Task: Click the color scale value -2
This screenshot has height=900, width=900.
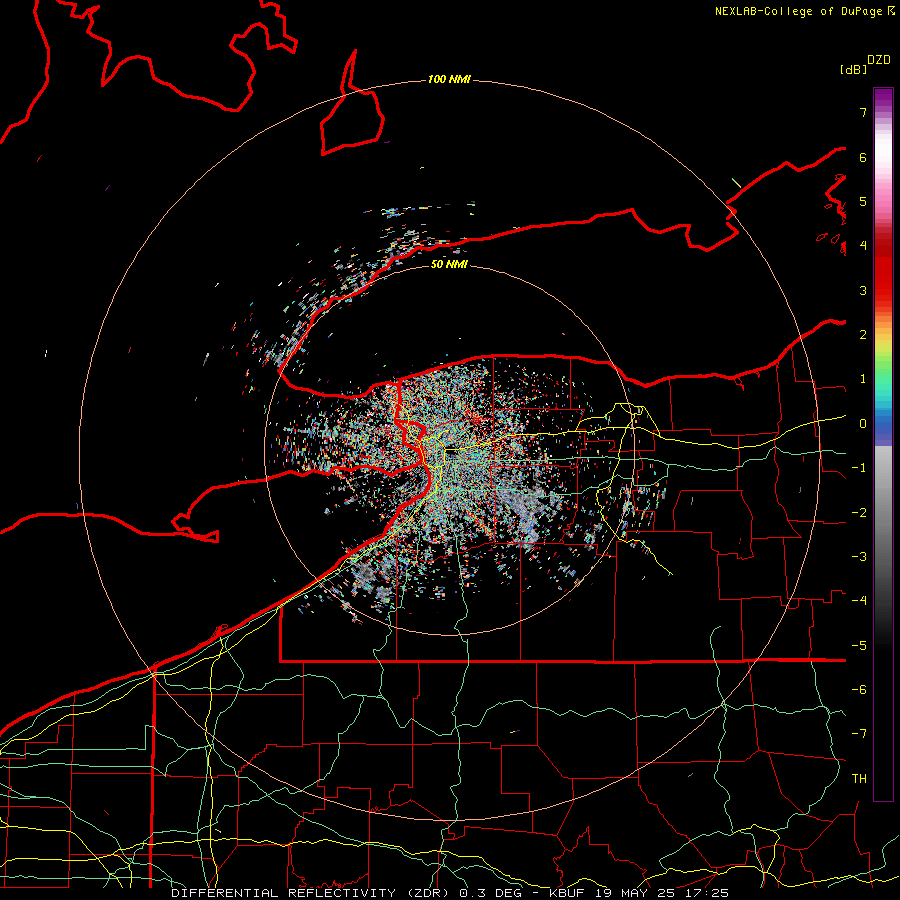Action: point(859,513)
